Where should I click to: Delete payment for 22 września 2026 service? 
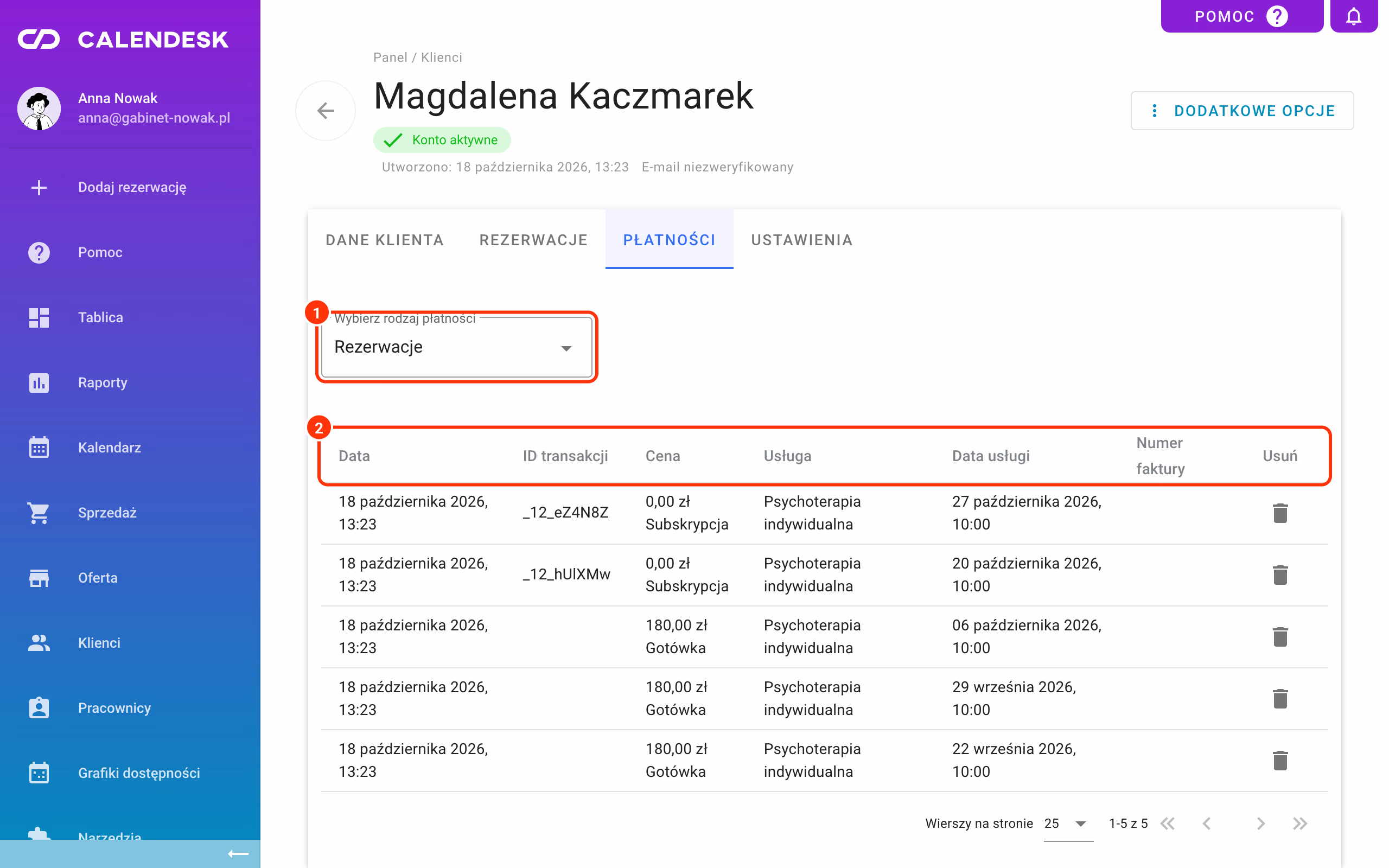tap(1280, 761)
